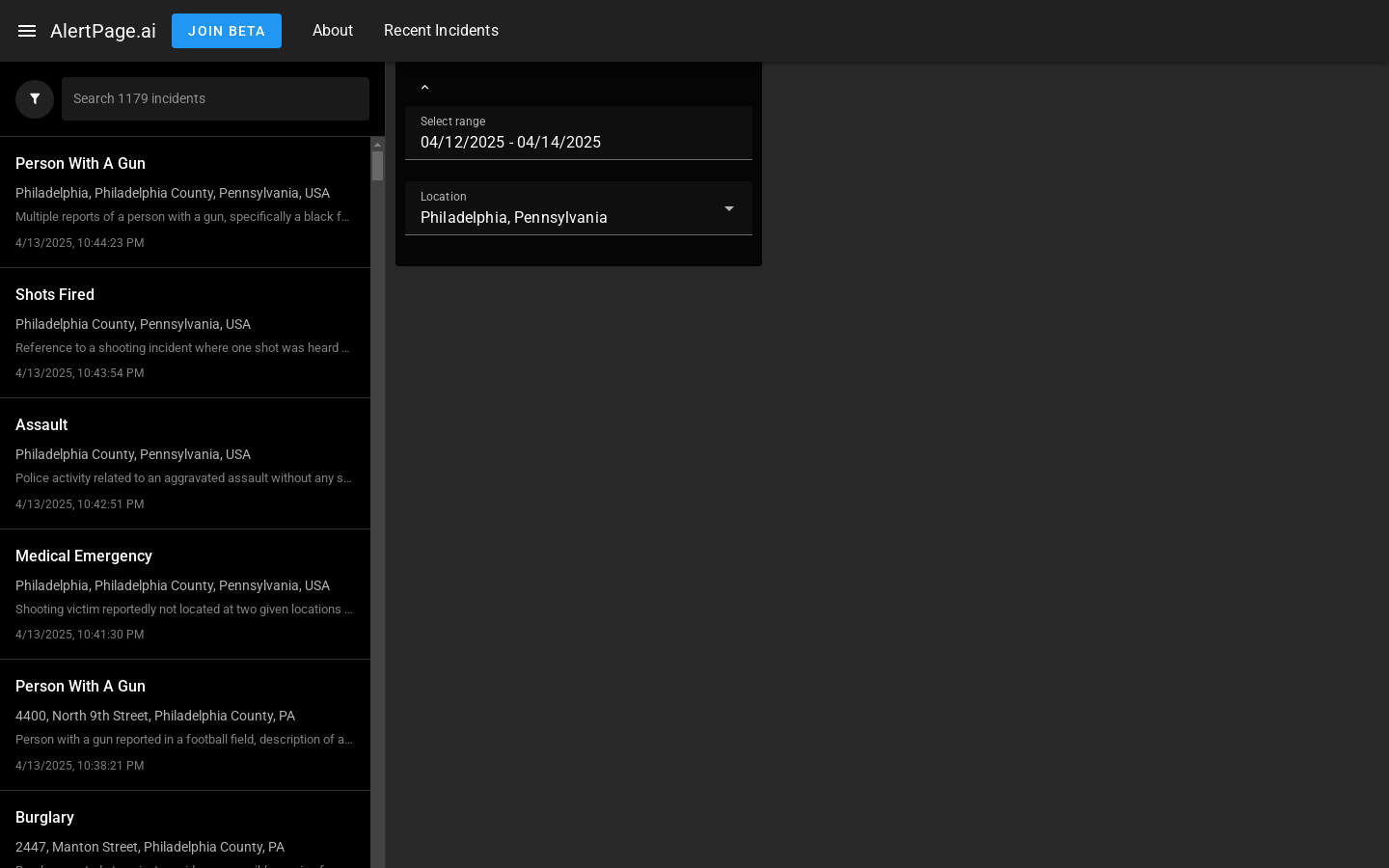Open the Location dropdown arrow
1389x868 pixels.
coord(729,208)
